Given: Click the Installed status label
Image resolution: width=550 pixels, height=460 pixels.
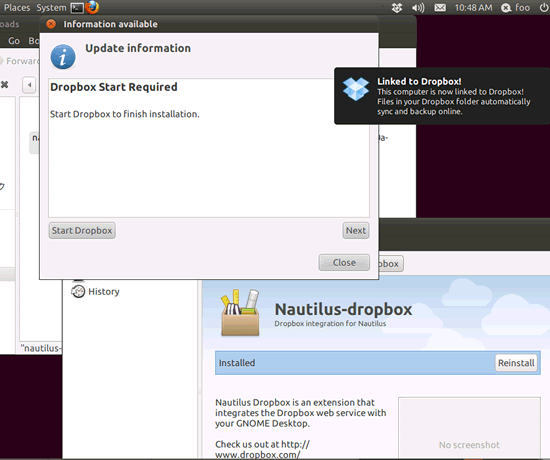Looking at the screenshot, I should (x=237, y=363).
